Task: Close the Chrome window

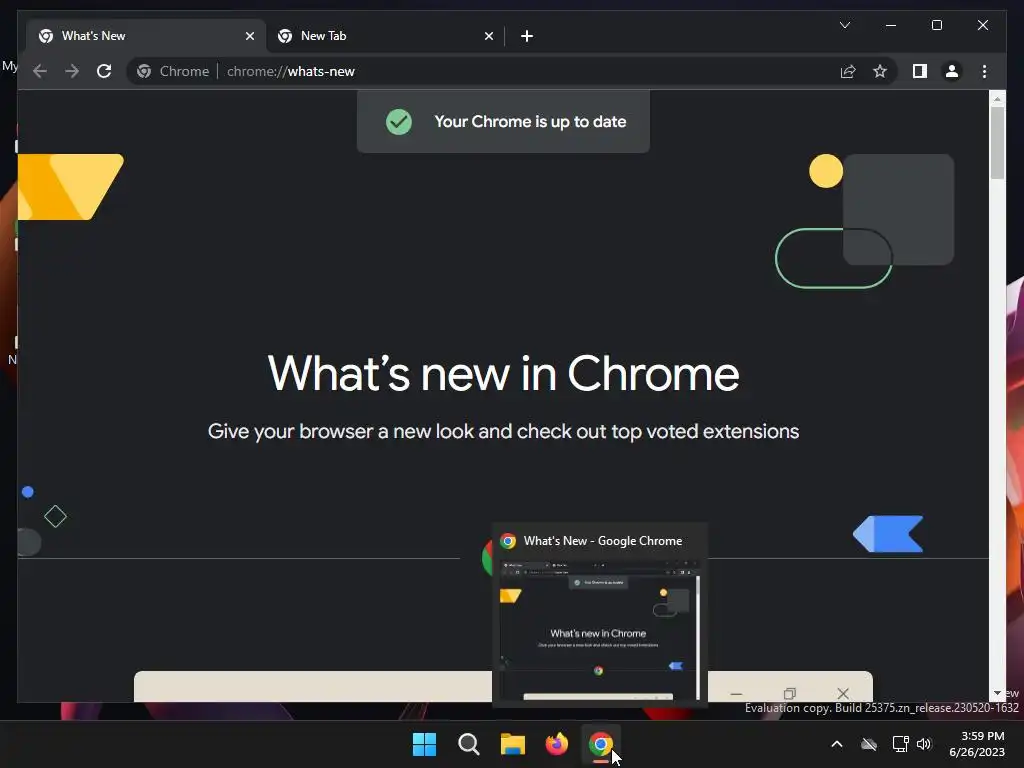Action: 982,25
